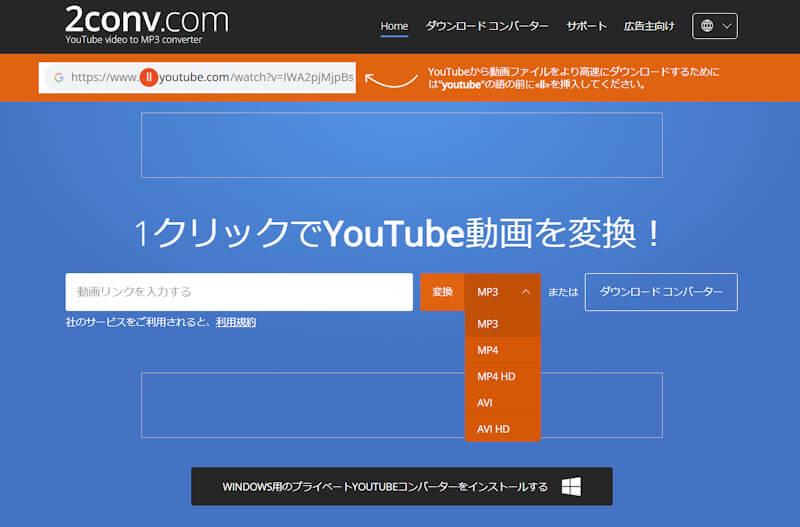Screen dimensions: 800x527
Task: Choose AVI option in format list
Action: click(503, 403)
